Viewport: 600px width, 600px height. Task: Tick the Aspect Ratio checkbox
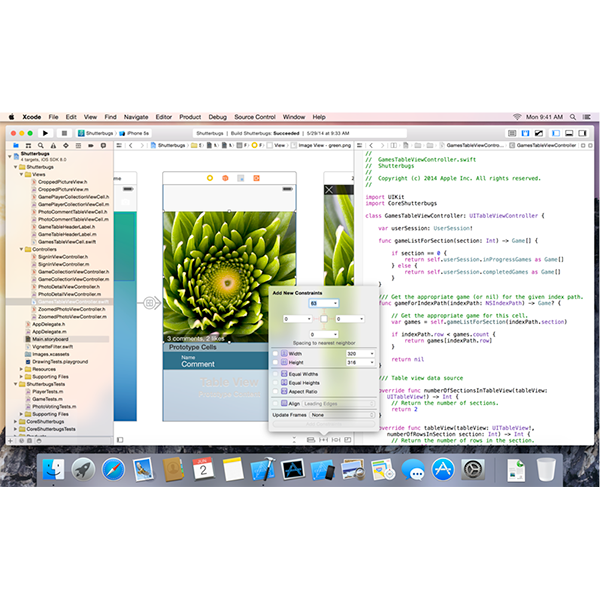tap(276, 391)
